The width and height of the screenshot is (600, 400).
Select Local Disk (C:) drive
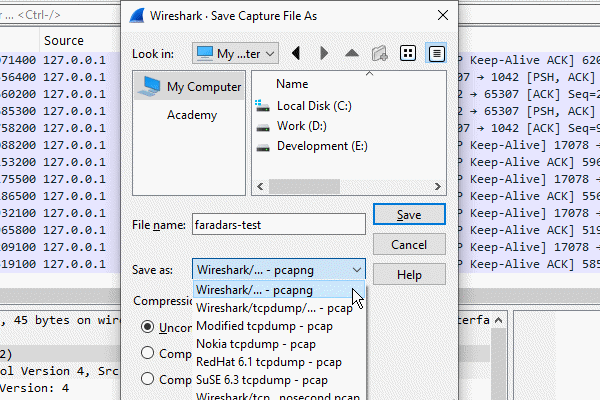pyautogui.click(x=314, y=106)
